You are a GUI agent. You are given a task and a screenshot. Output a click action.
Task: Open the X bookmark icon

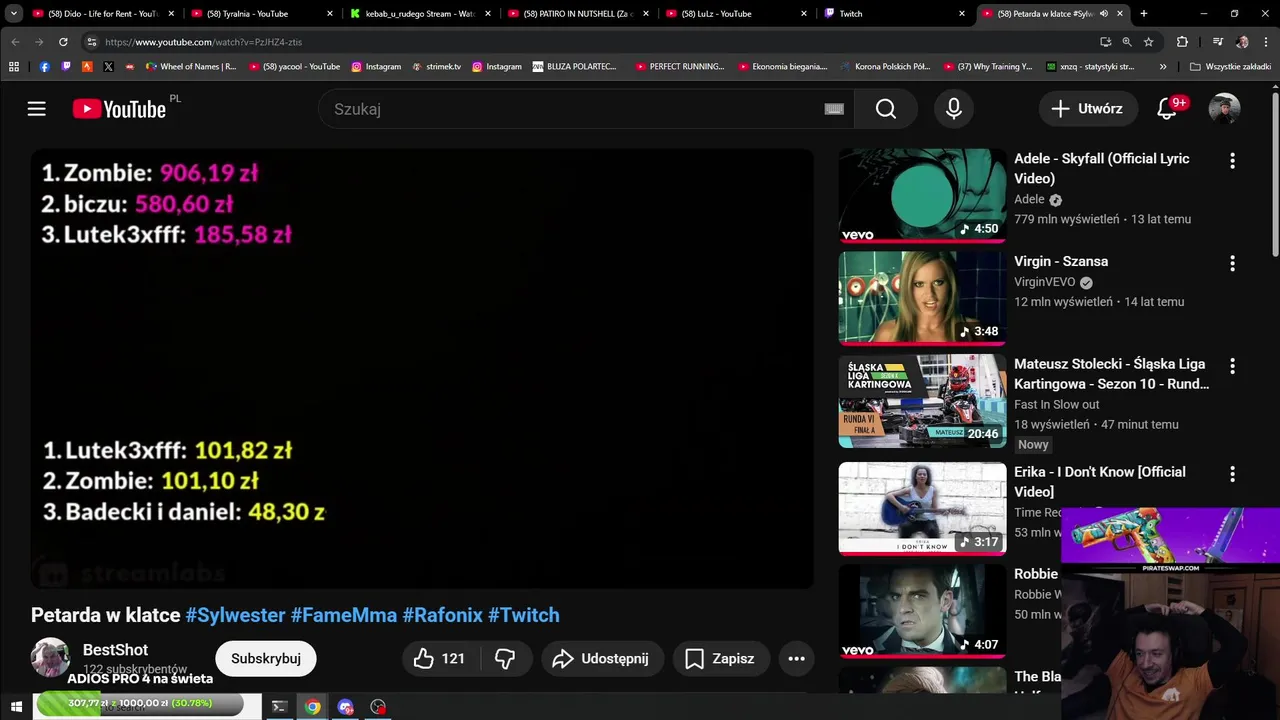click(x=108, y=67)
